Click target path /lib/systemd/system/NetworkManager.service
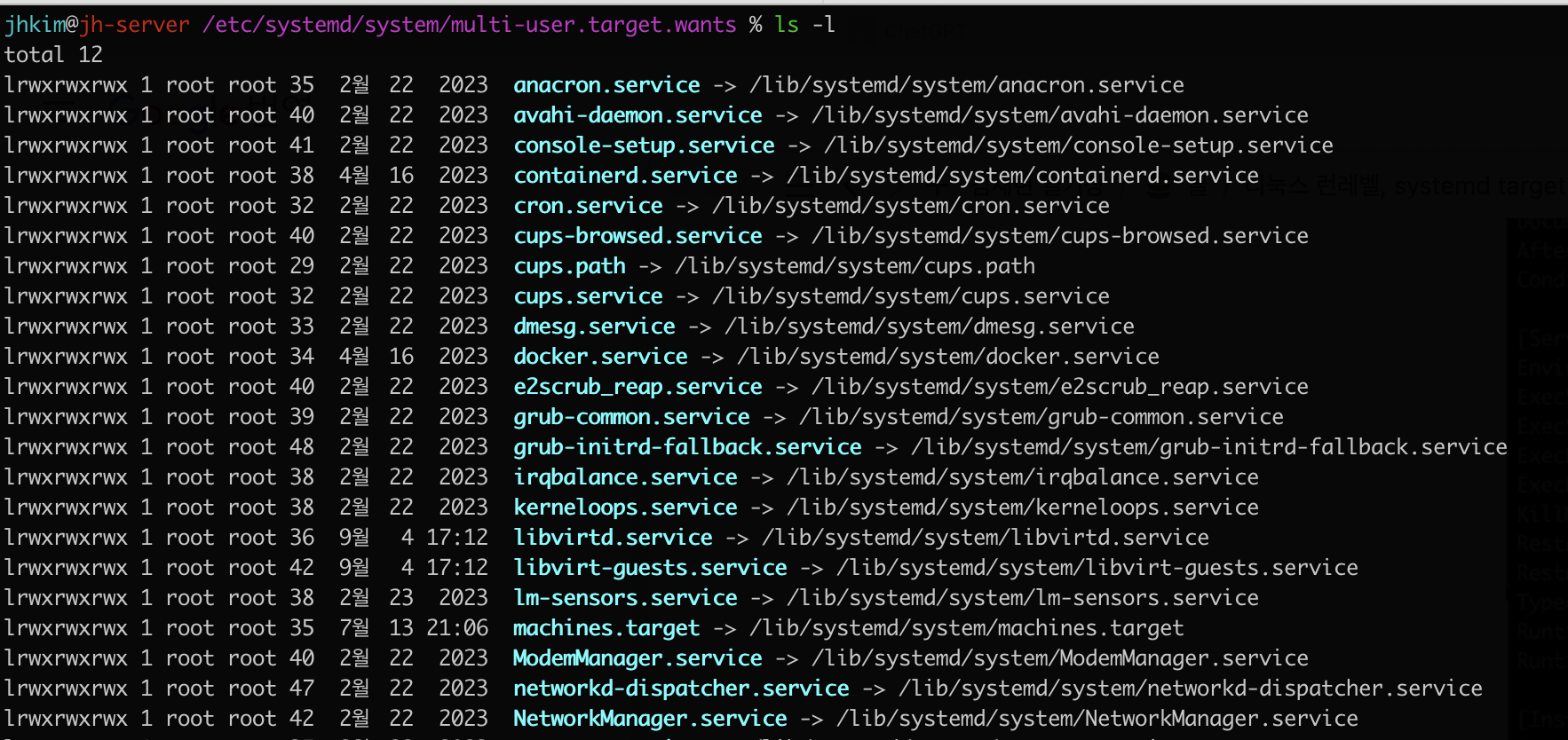The width and height of the screenshot is (1568, 740). click(x=1097, y=719)
